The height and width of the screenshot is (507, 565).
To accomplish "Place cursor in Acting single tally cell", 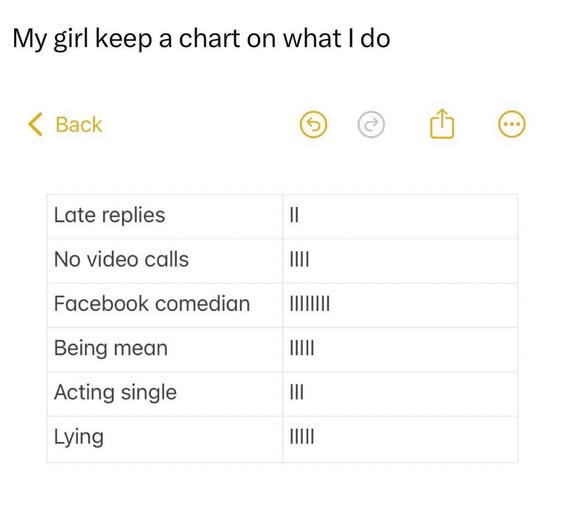I will tap(400, 393).
